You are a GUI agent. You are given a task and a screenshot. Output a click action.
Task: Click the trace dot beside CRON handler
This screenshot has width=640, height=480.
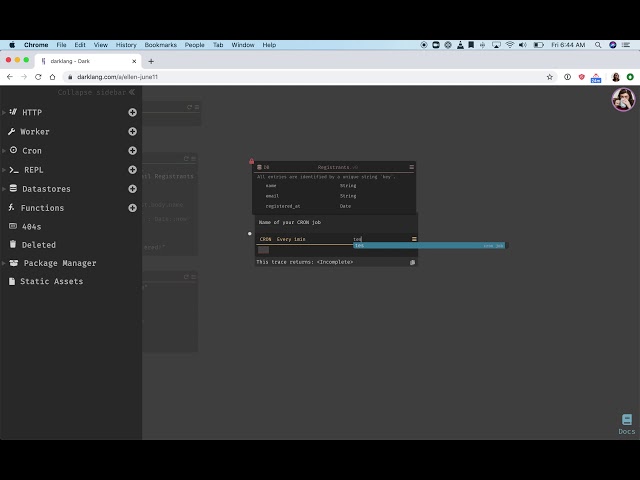tap(250, 233)
